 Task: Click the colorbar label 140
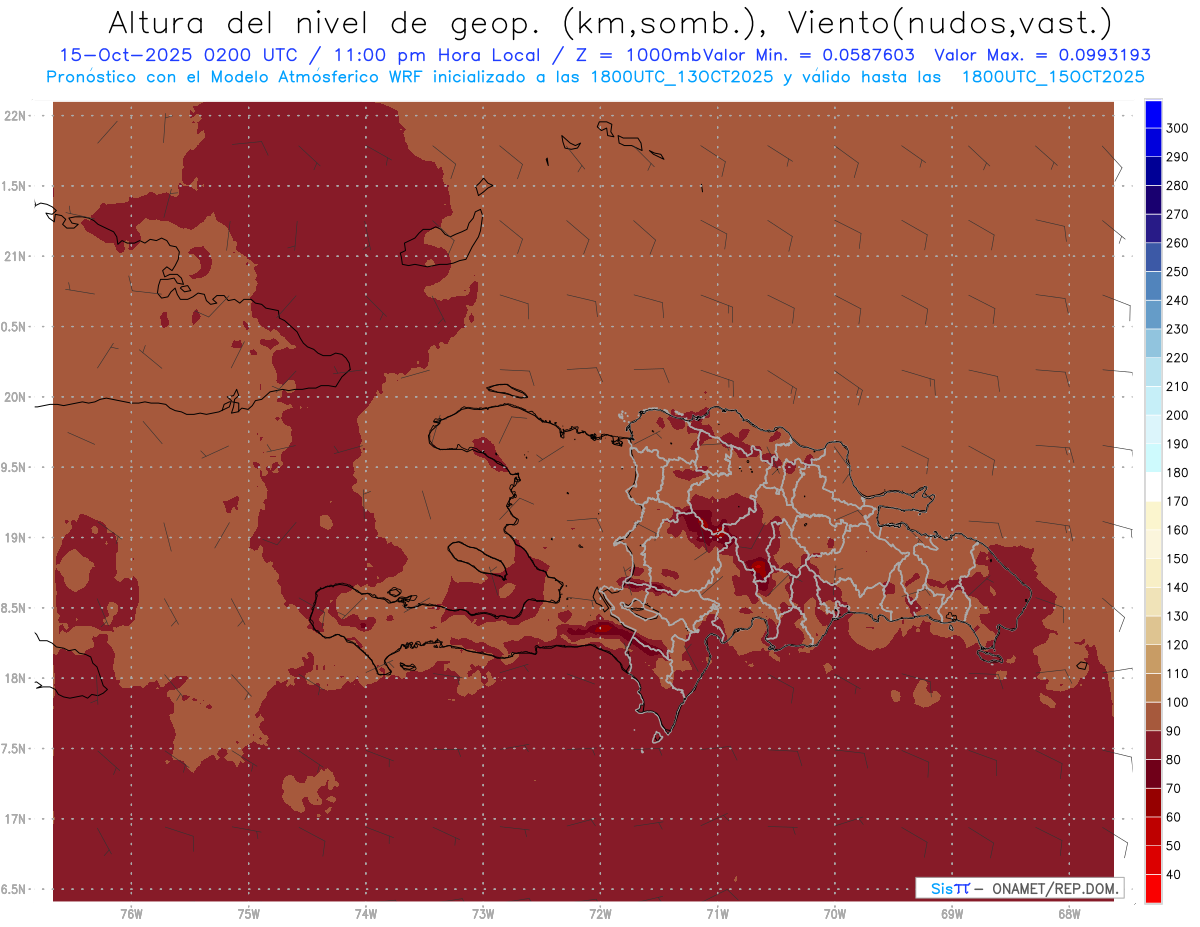pyautogui.click(x=1176, y=588)
